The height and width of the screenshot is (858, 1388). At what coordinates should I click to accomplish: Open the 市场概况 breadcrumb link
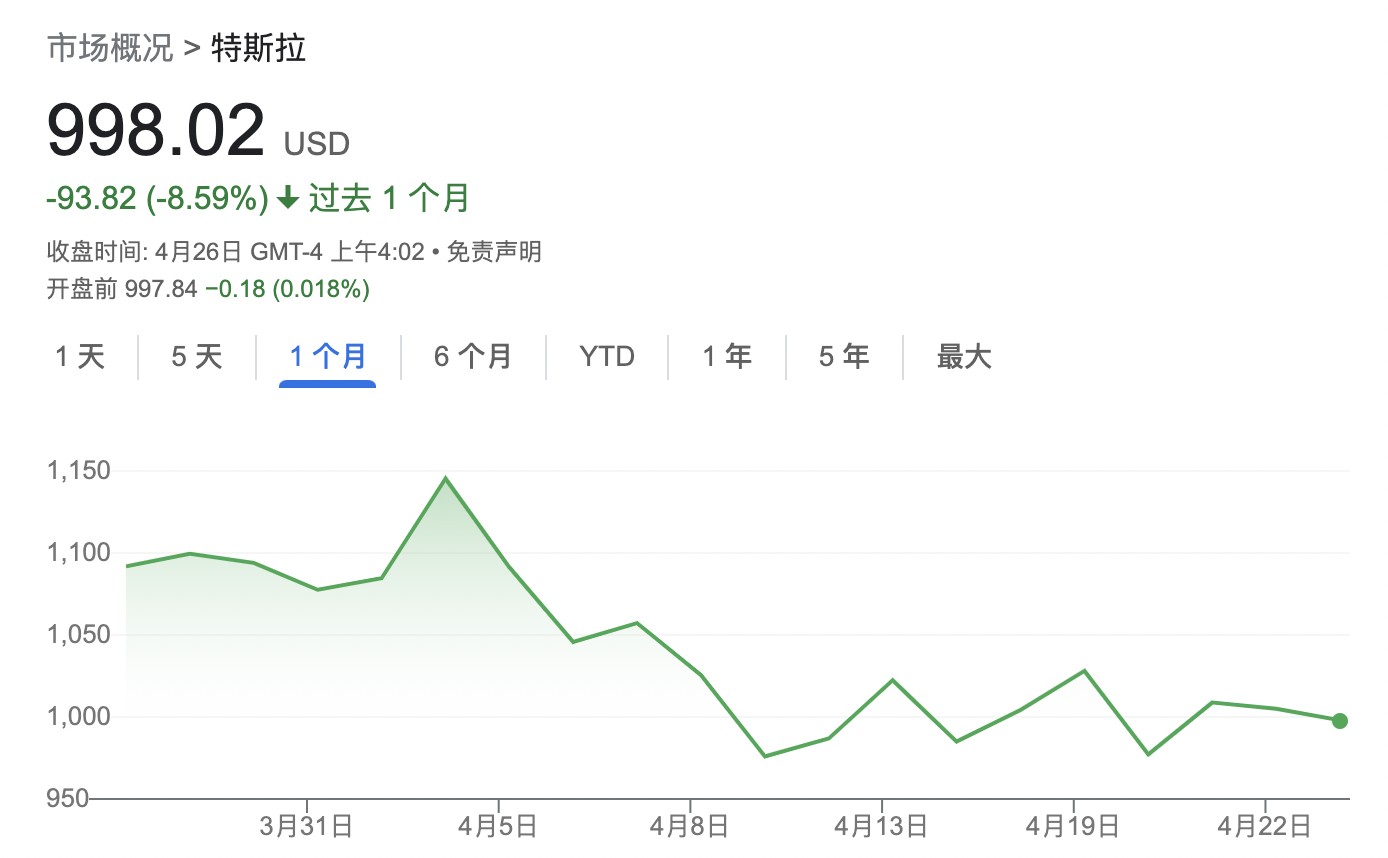110,49
